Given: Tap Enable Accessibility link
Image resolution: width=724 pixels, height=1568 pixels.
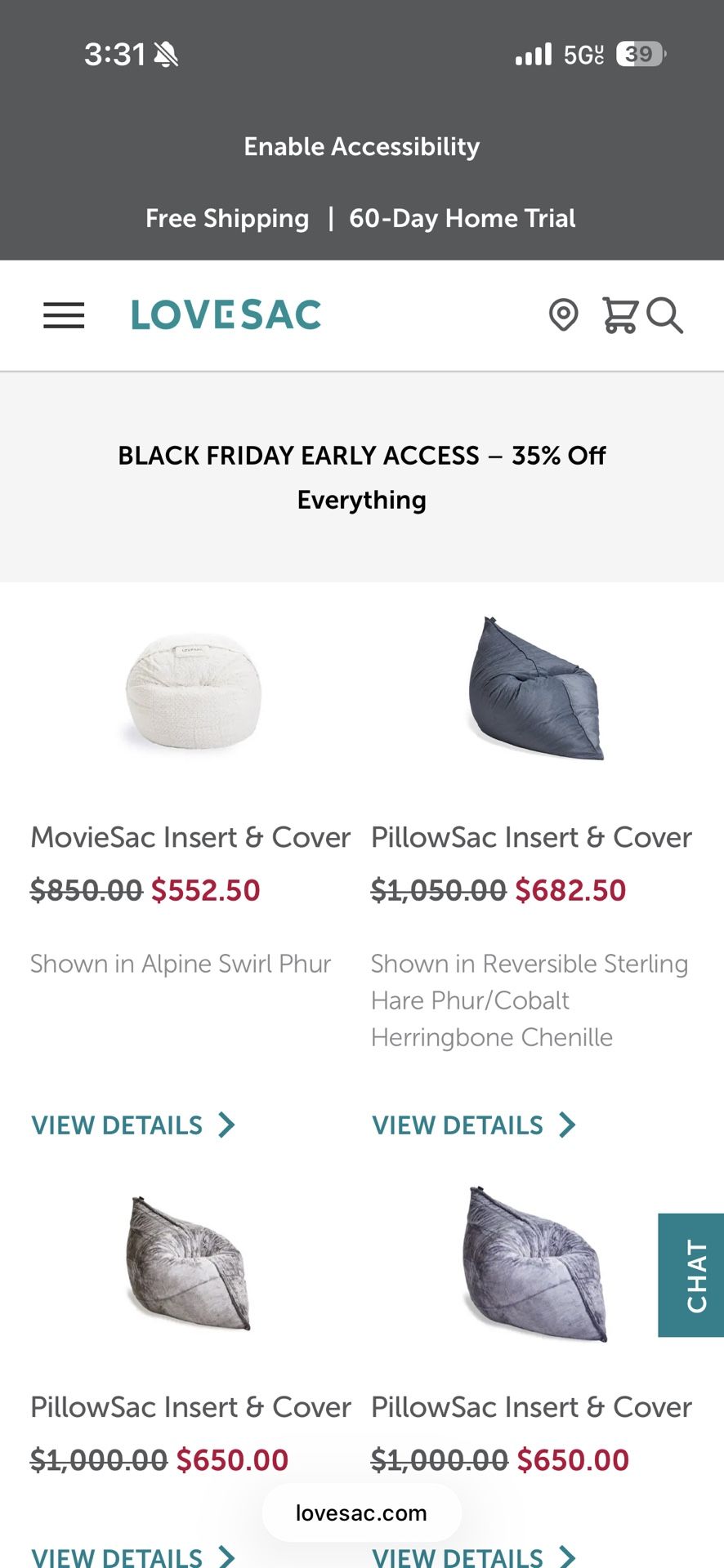Looking at the screenshot, I should (x=361, y=147).
